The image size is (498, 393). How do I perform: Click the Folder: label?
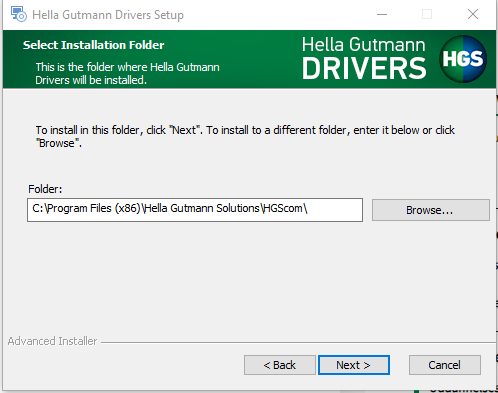pos(45,189)
